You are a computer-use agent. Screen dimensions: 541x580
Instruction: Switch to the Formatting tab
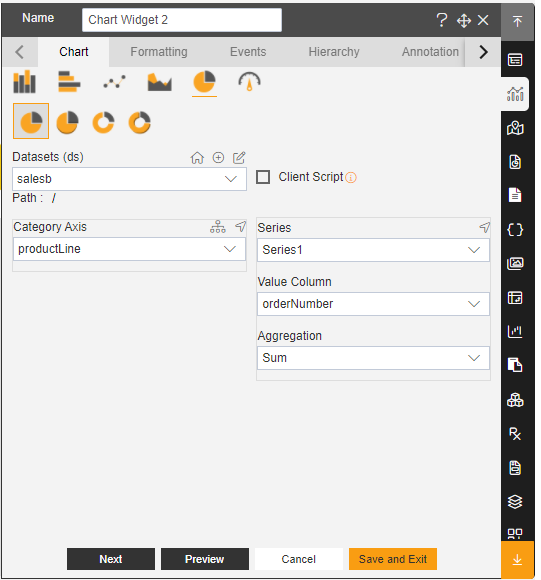click(x=159, y=52)
